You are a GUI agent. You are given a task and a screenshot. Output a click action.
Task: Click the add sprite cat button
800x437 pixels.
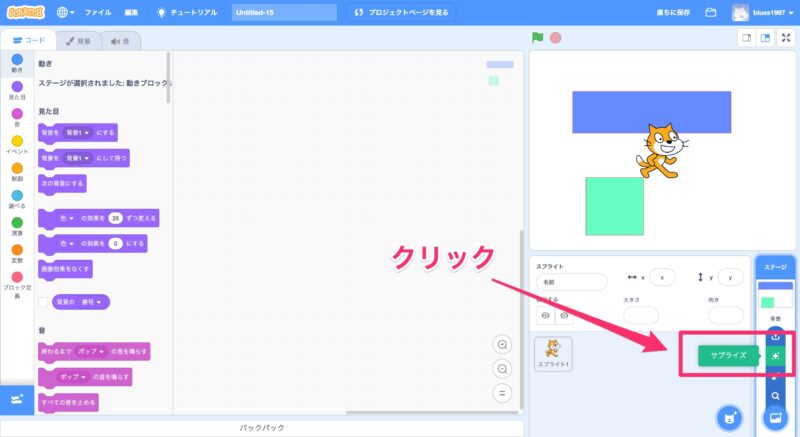pos(731,416)
